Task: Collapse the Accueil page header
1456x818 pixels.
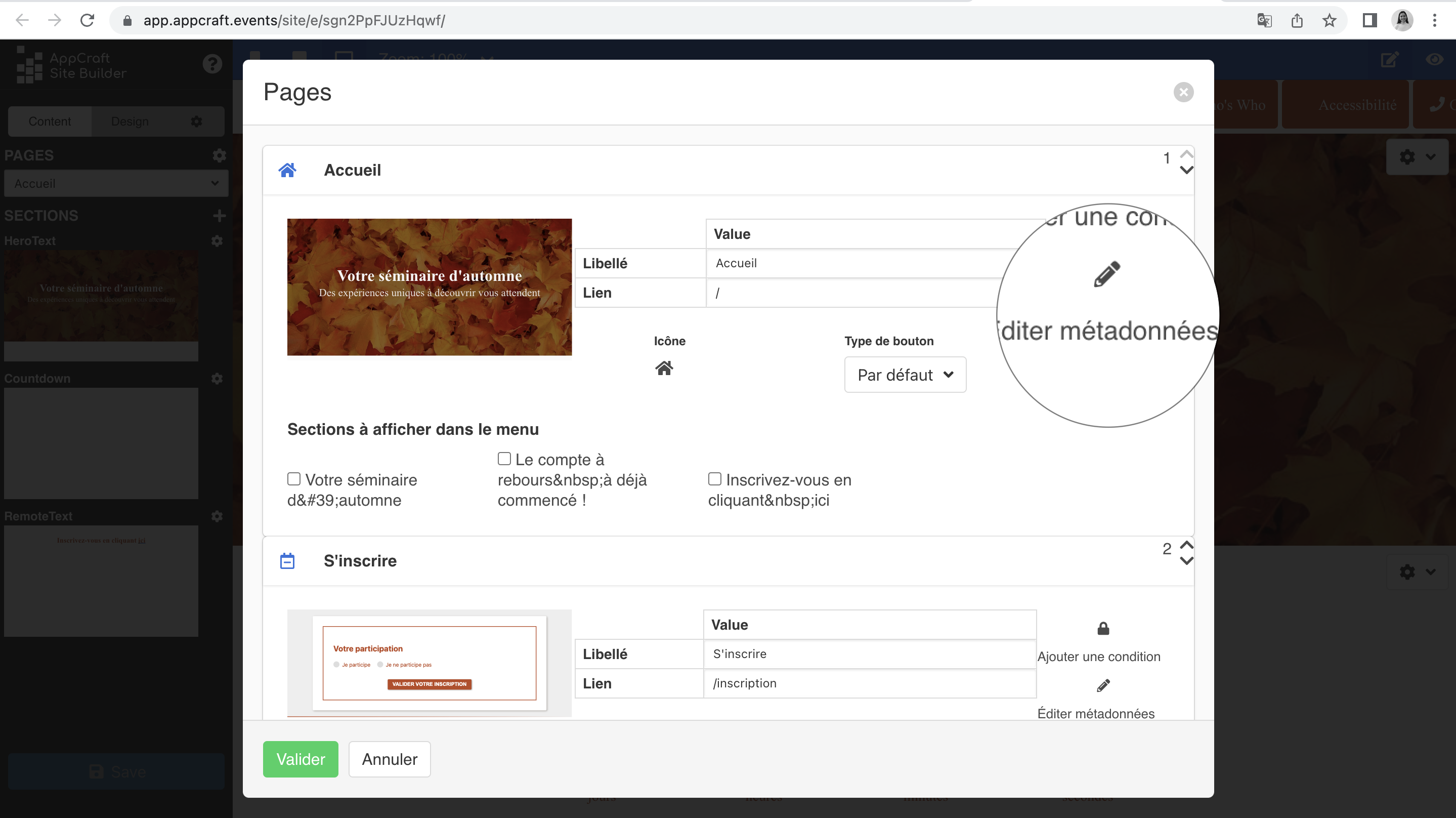Action: (x=352, y=170)
